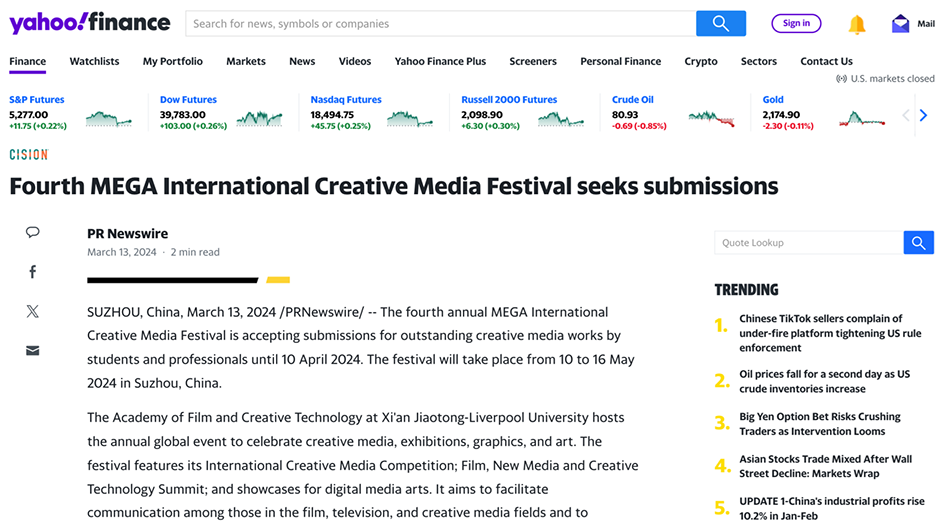Open trending story about Oil prices falling
Screen dimensions: 940x529
click(824, 381)
